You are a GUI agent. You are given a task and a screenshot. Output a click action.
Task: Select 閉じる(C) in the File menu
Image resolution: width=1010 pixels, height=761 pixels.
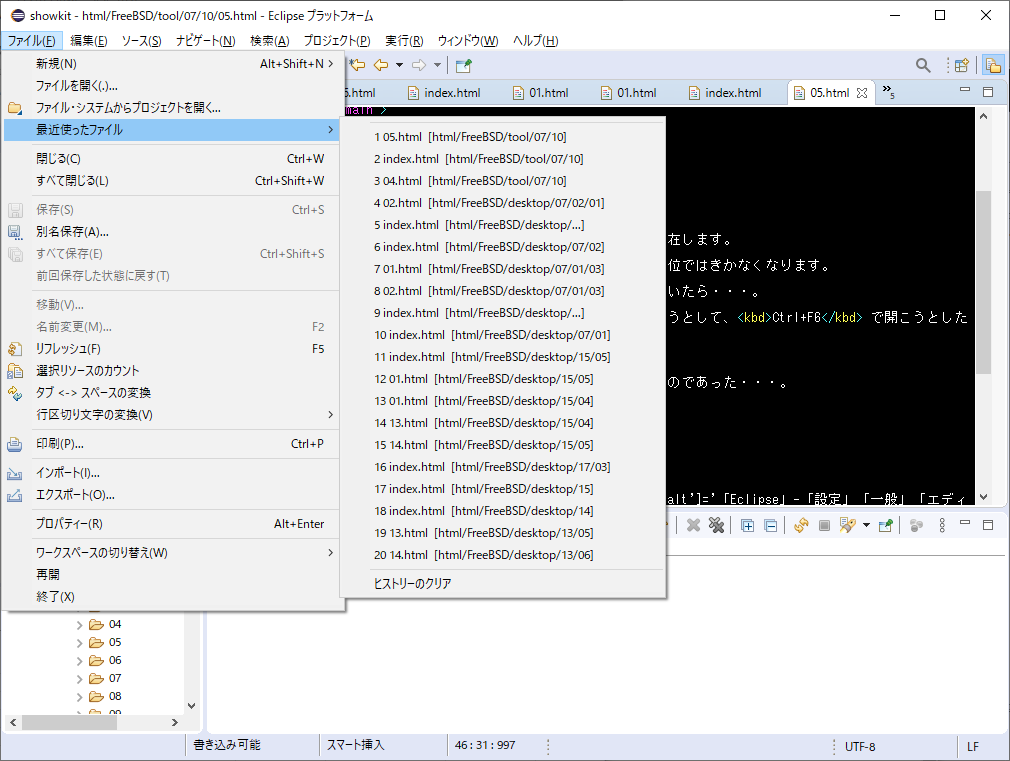171,159
